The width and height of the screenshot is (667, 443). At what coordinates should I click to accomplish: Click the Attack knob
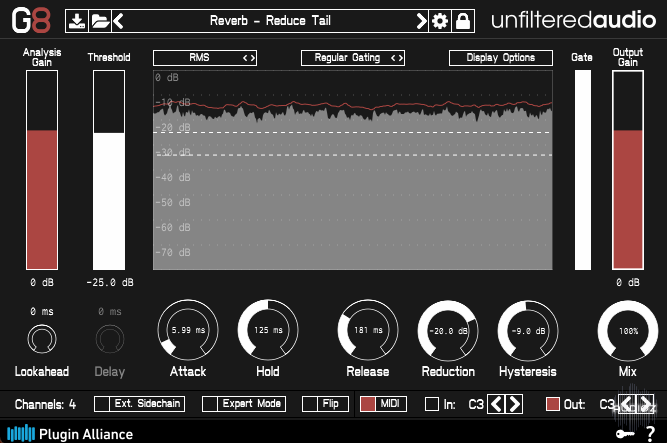click(188, 330)
